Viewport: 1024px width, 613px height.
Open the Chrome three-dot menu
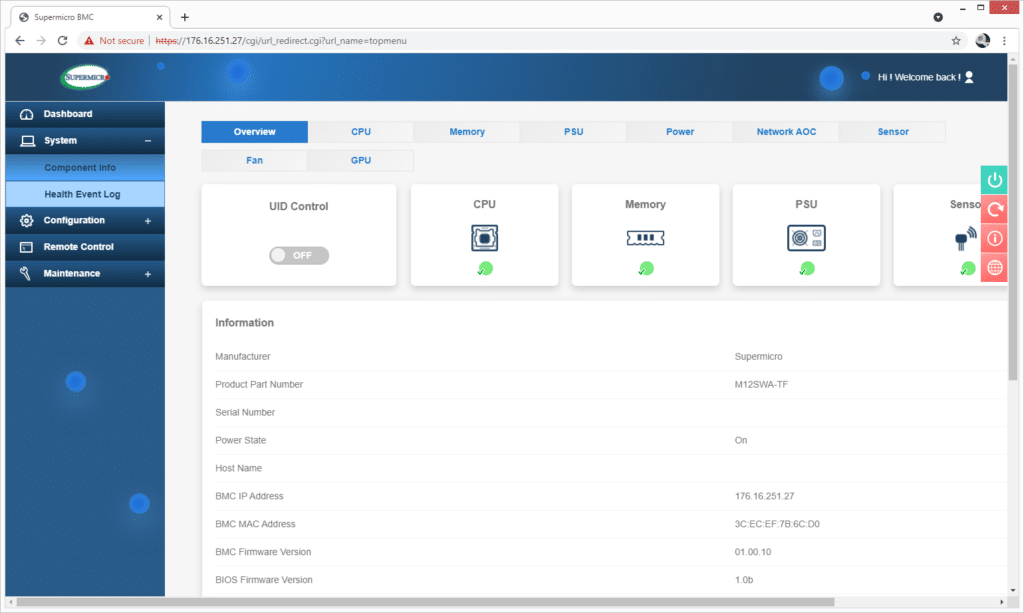pyautogui.click(x=1004, y=40)
